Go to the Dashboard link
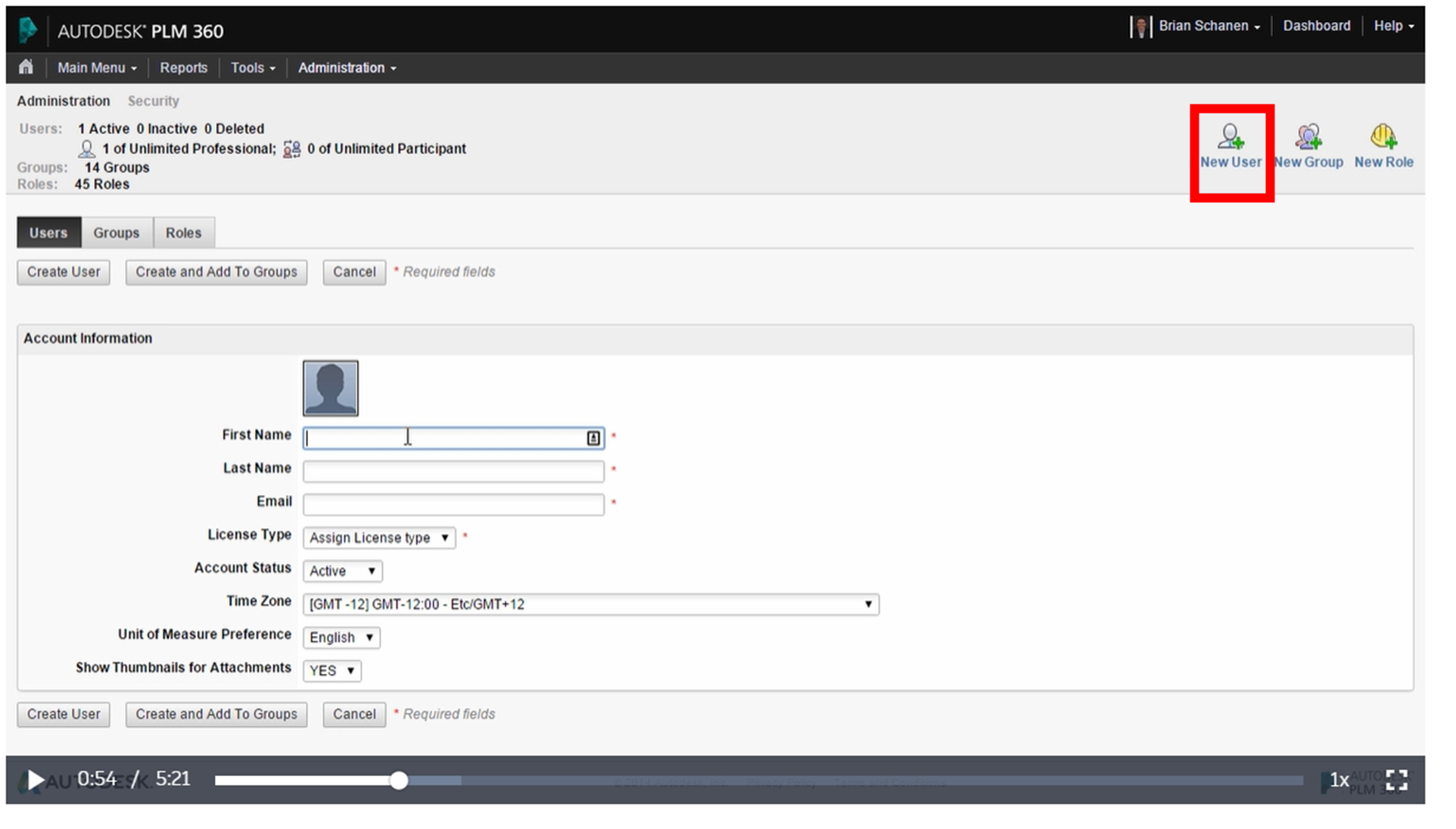 1317,26
